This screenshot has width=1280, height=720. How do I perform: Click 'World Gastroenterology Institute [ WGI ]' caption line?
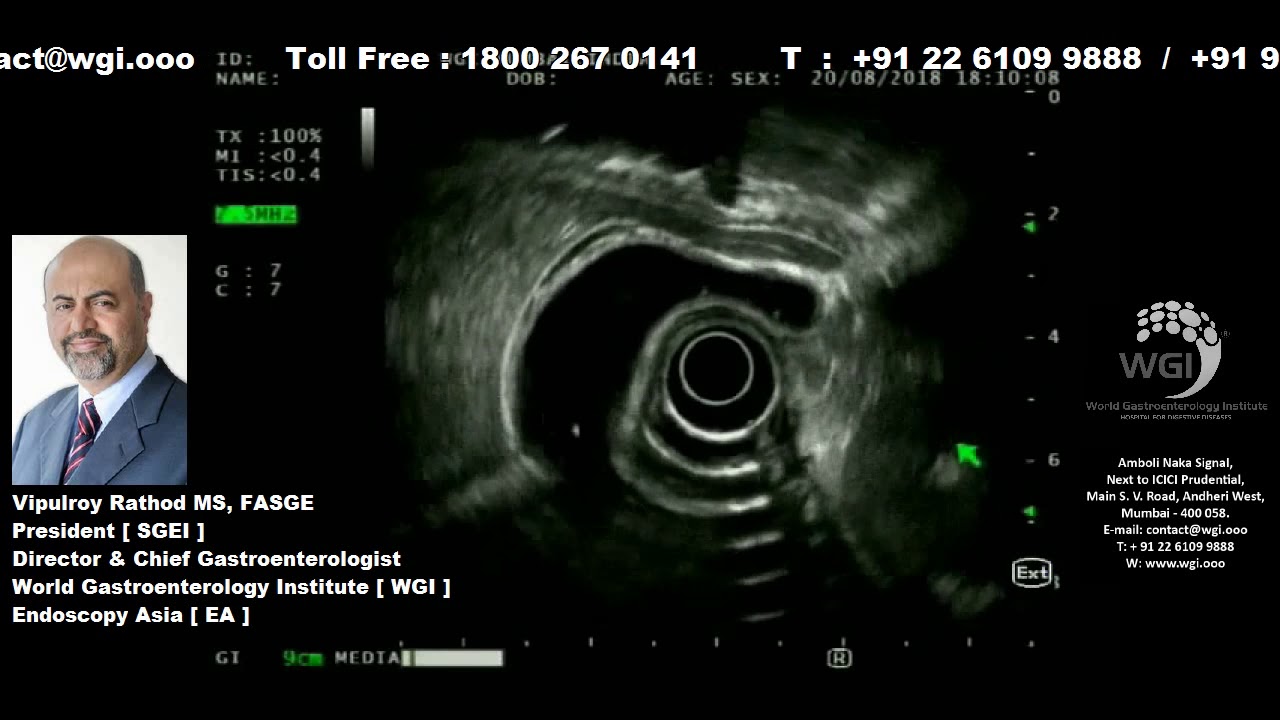click(231, 587)
